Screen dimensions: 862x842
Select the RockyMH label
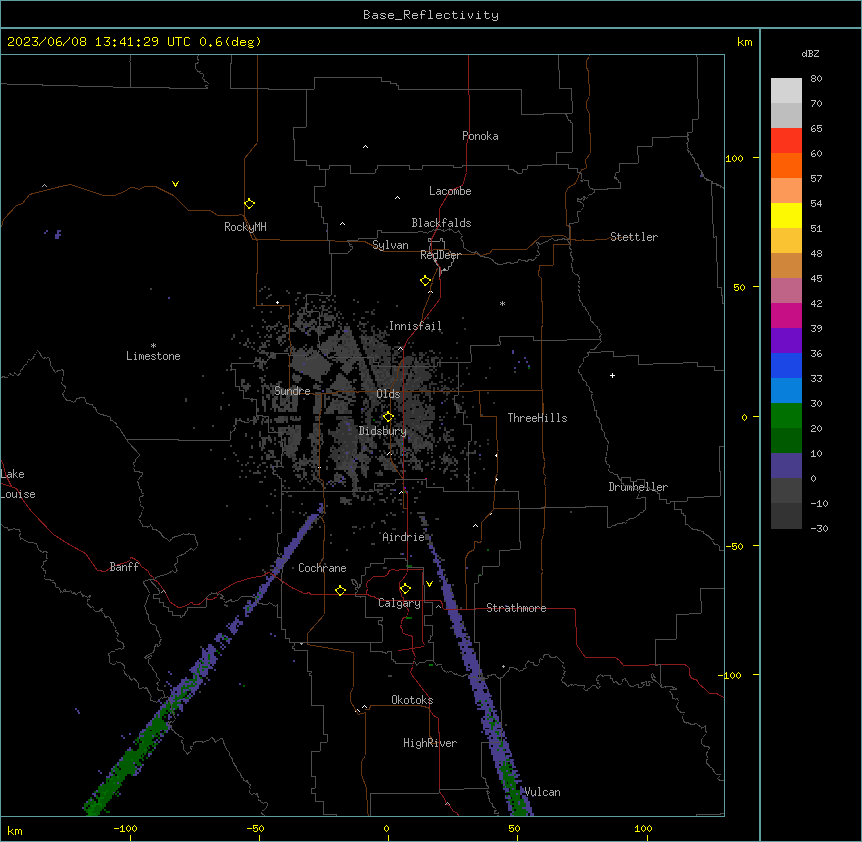[245, 227]
